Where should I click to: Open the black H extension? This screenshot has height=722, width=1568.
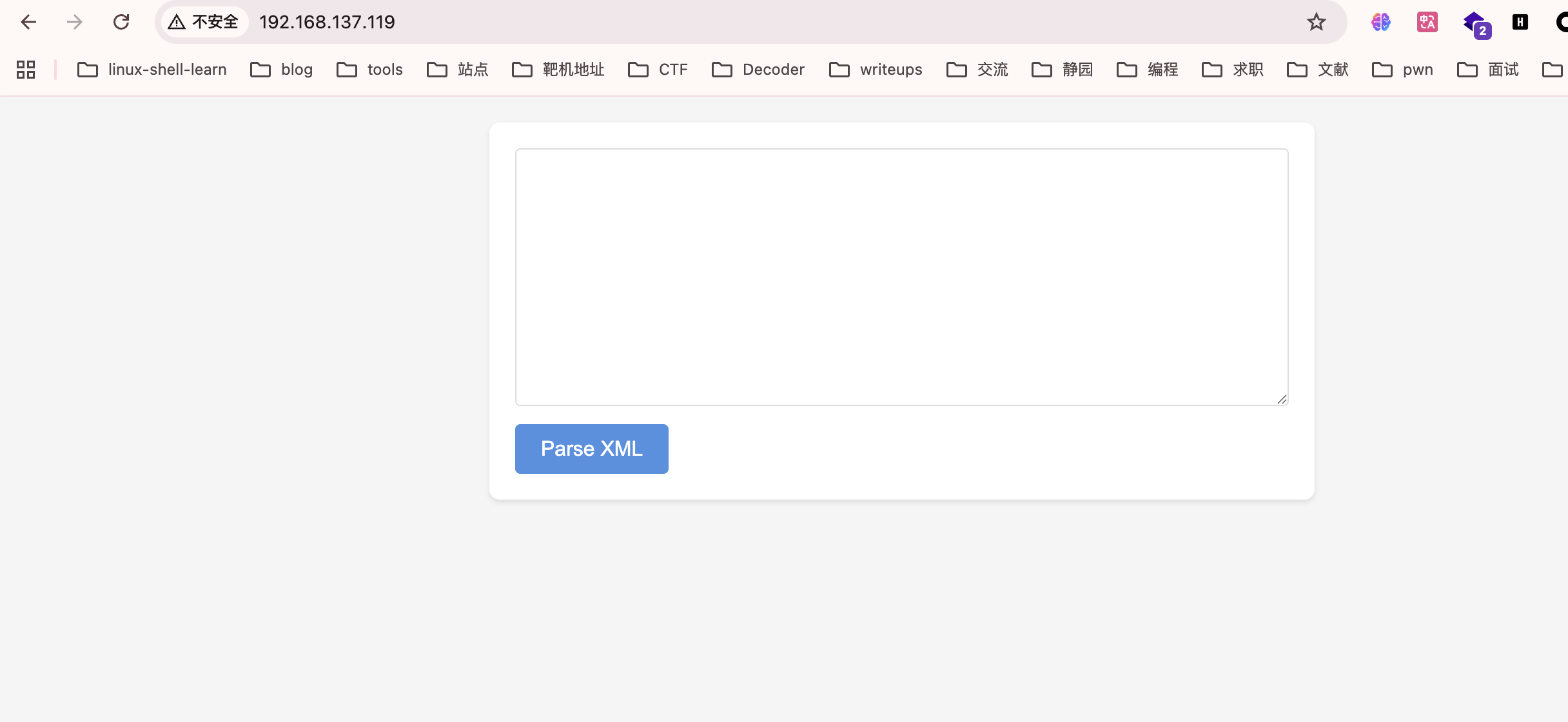click(1520, 22)
